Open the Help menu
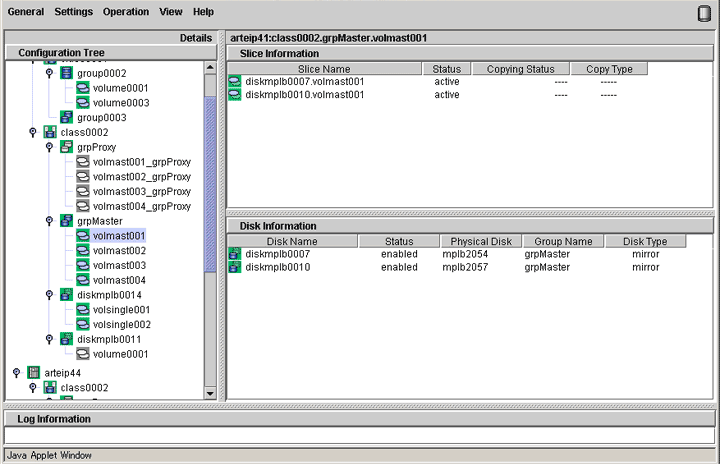 pyautogui.click(x=203, y=11)
